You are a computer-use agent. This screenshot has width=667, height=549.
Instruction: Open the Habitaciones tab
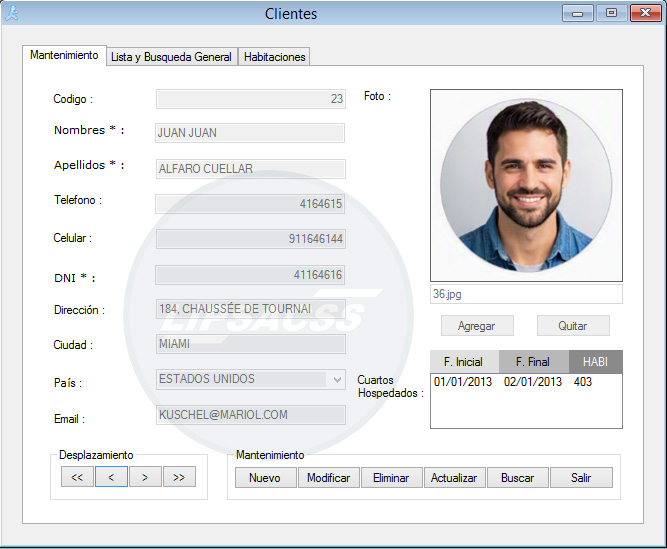click(x=274, y=57)
